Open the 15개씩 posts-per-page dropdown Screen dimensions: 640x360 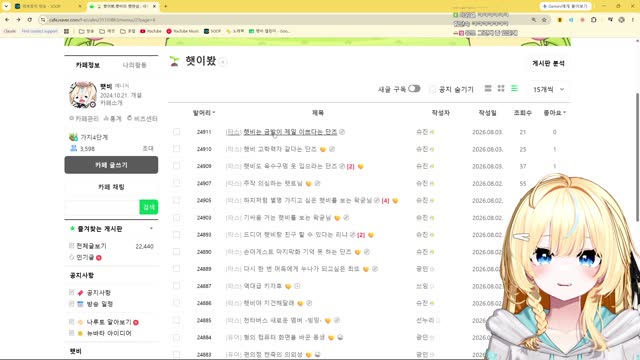point(548,89)
